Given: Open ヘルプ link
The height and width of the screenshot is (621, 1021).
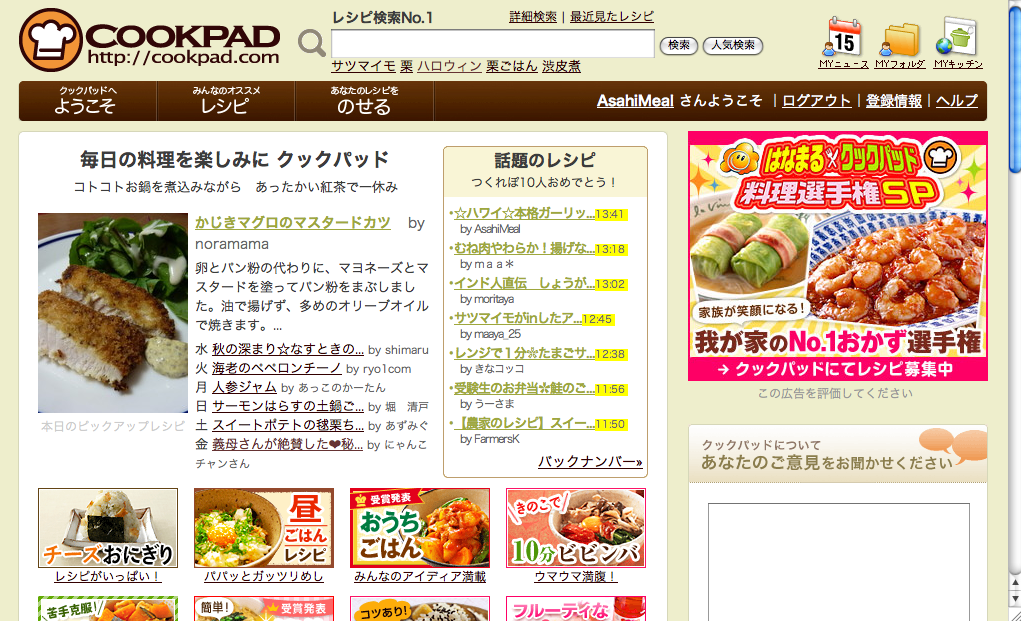Looking at the screenshot, I should (957, 101).
